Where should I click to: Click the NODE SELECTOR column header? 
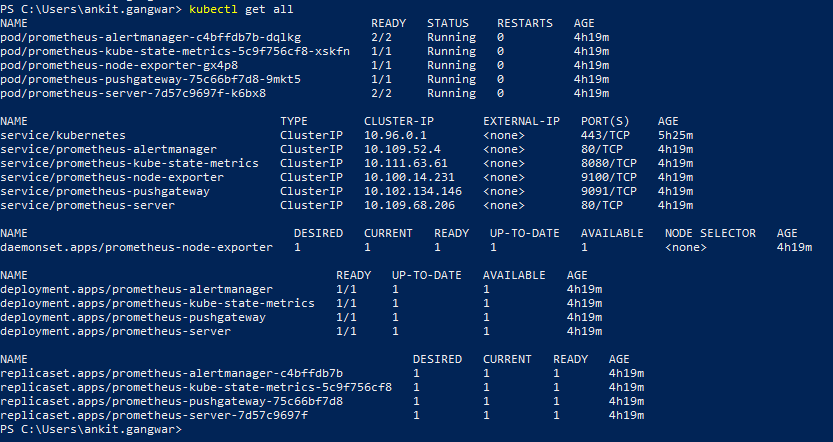pyautogui.click(x=710, y=233)
